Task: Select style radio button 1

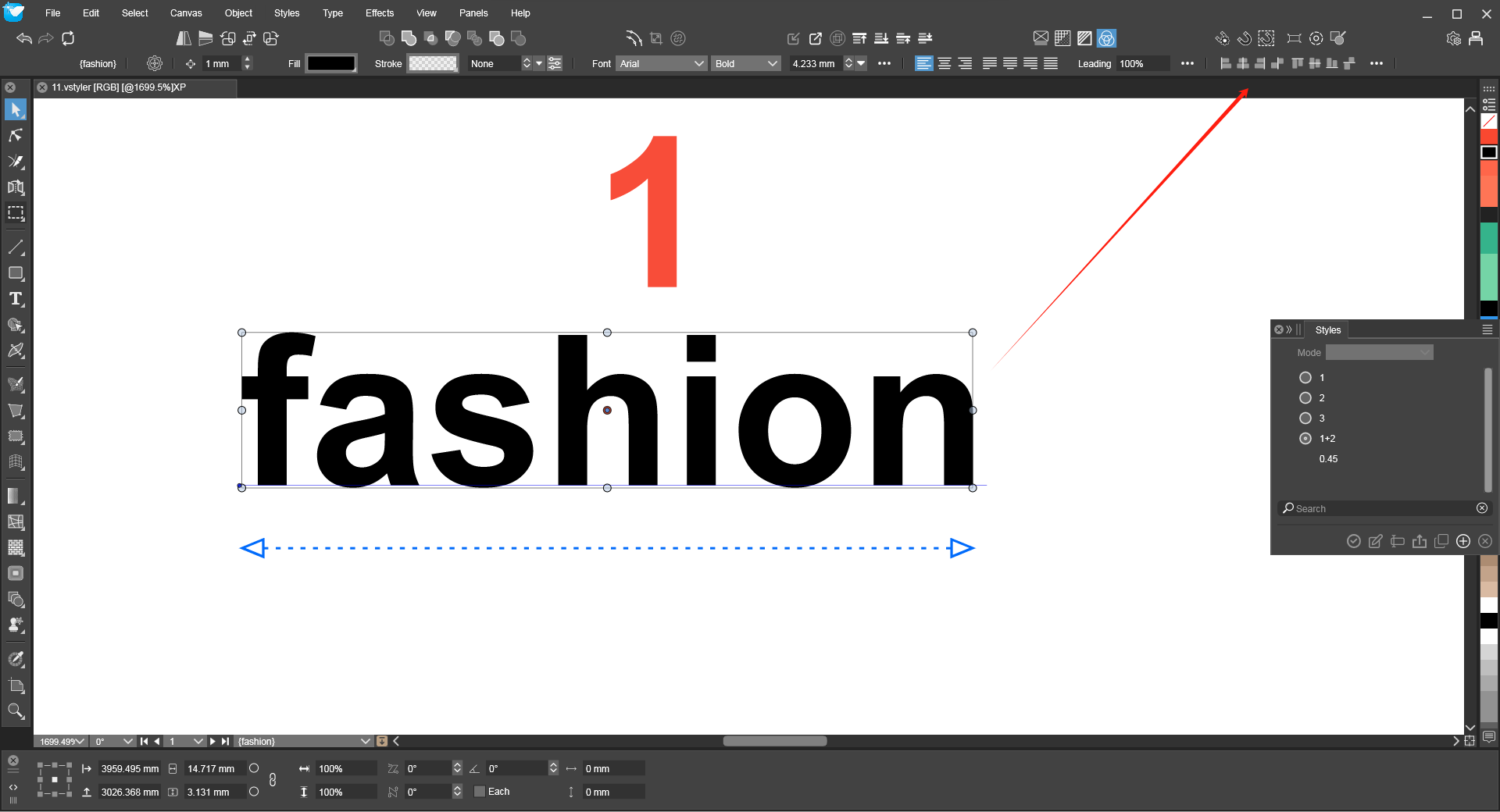Action: 1305,378
